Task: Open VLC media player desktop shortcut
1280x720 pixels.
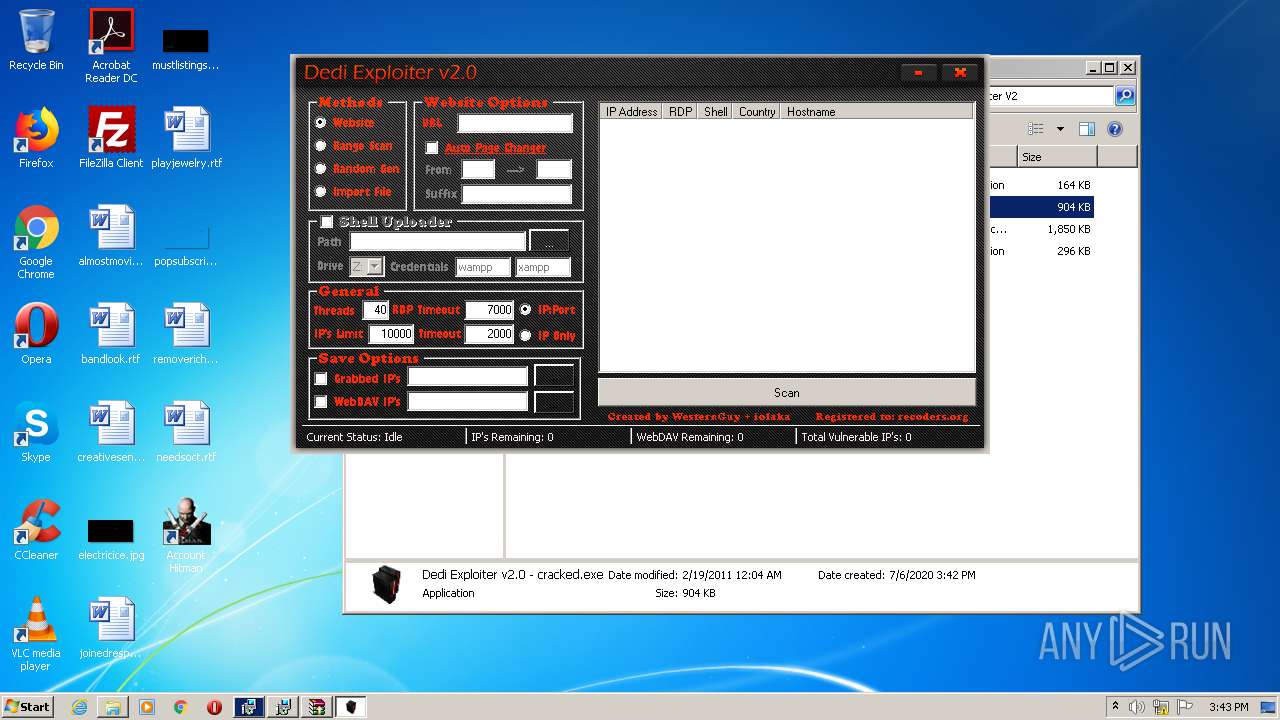Action: (36, 634)
